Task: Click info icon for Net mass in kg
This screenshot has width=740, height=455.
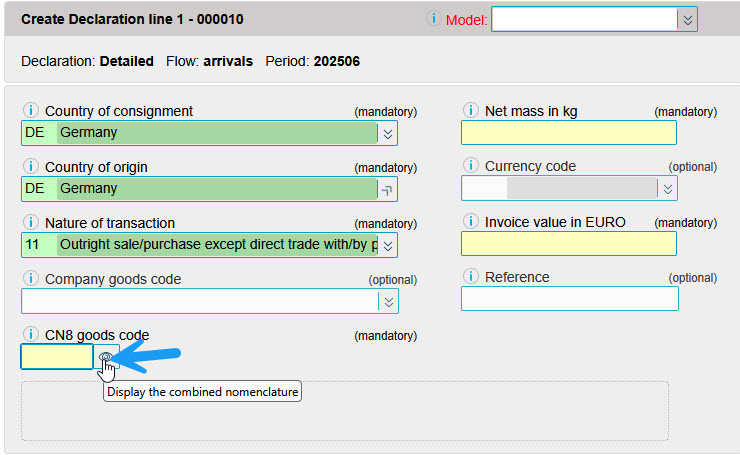Action: click(470, 111)
